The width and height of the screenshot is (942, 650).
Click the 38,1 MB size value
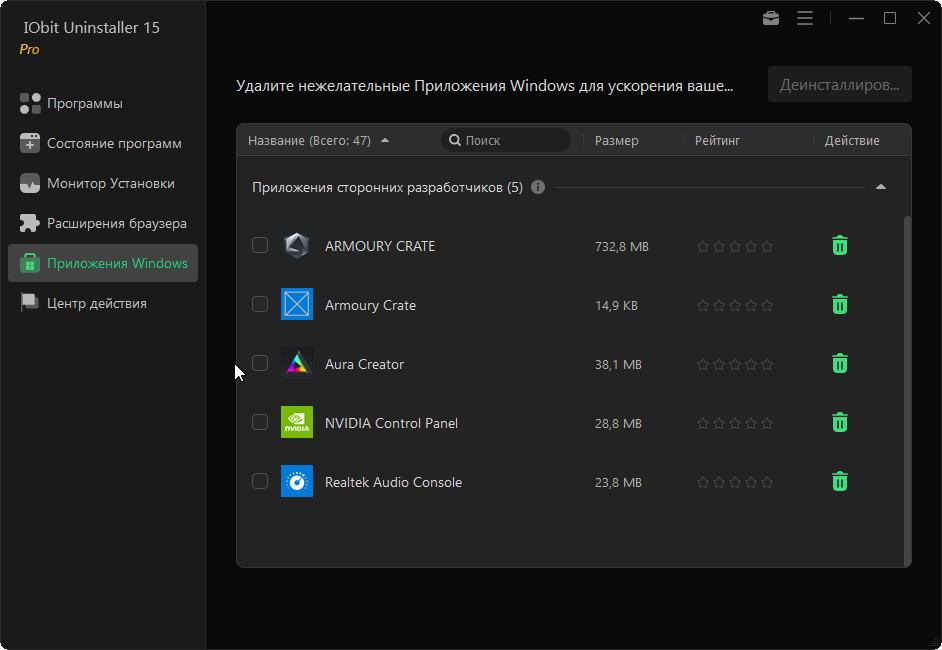coord(618,364)
